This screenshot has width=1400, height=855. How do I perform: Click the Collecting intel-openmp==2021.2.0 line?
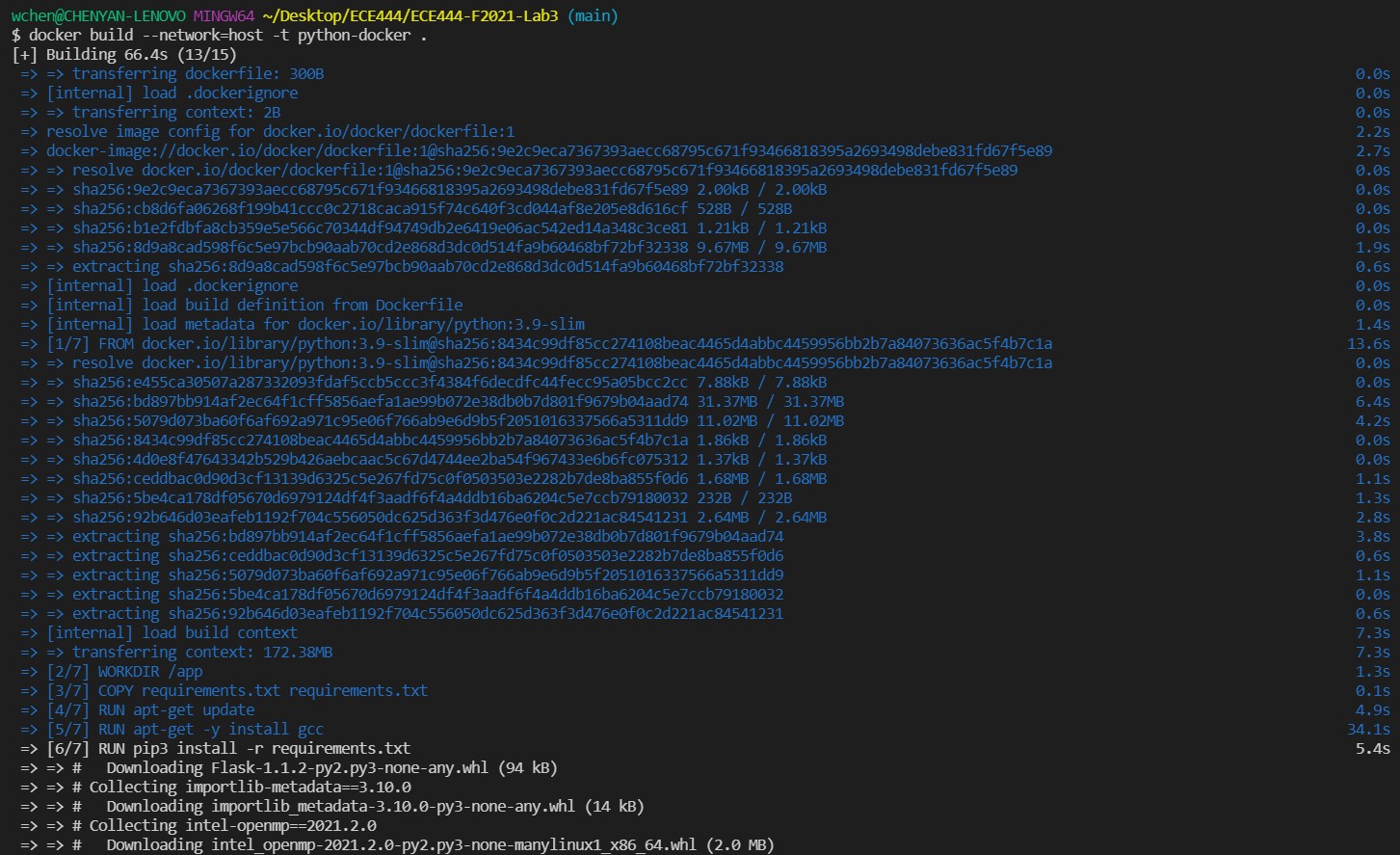(198, 826)
